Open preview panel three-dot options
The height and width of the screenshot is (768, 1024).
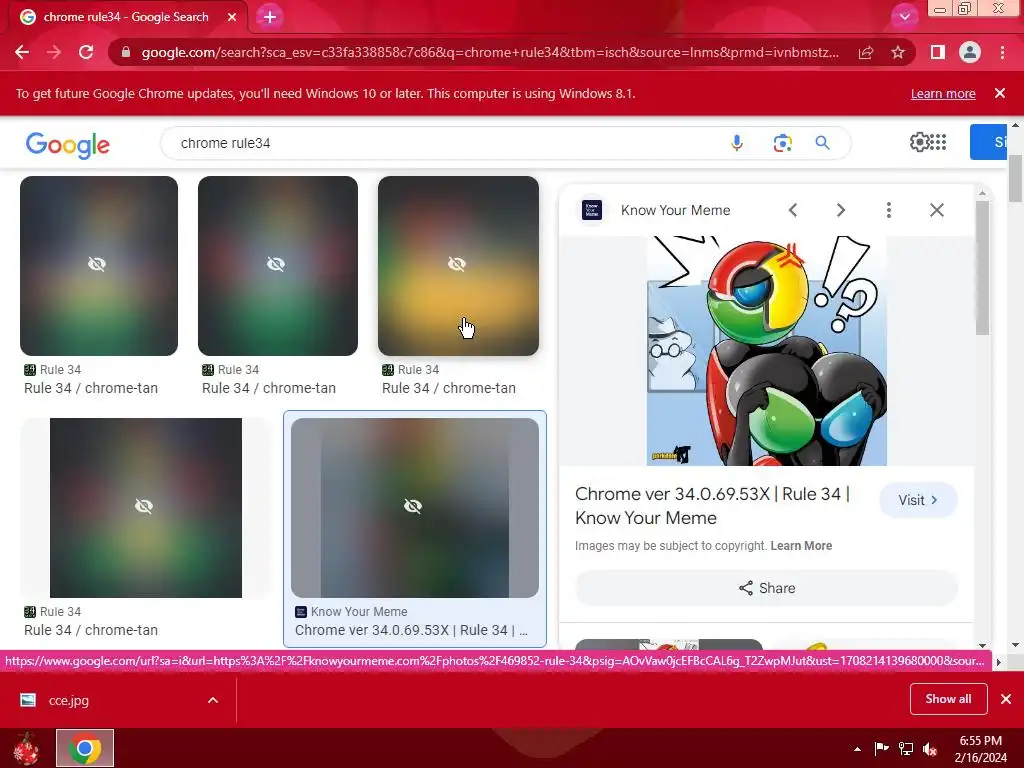(889, 210)
